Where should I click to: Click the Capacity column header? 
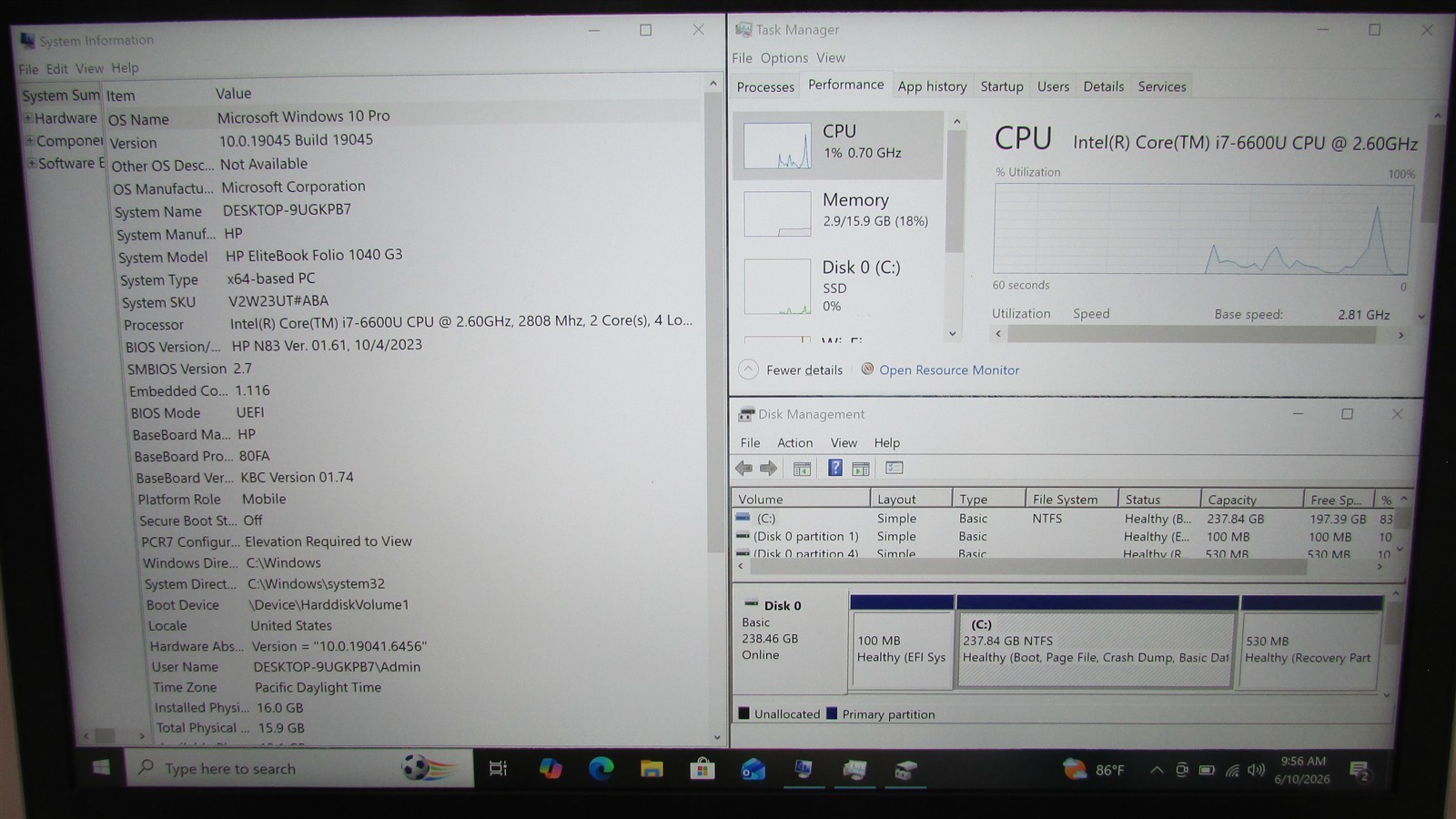(1251, 500)
